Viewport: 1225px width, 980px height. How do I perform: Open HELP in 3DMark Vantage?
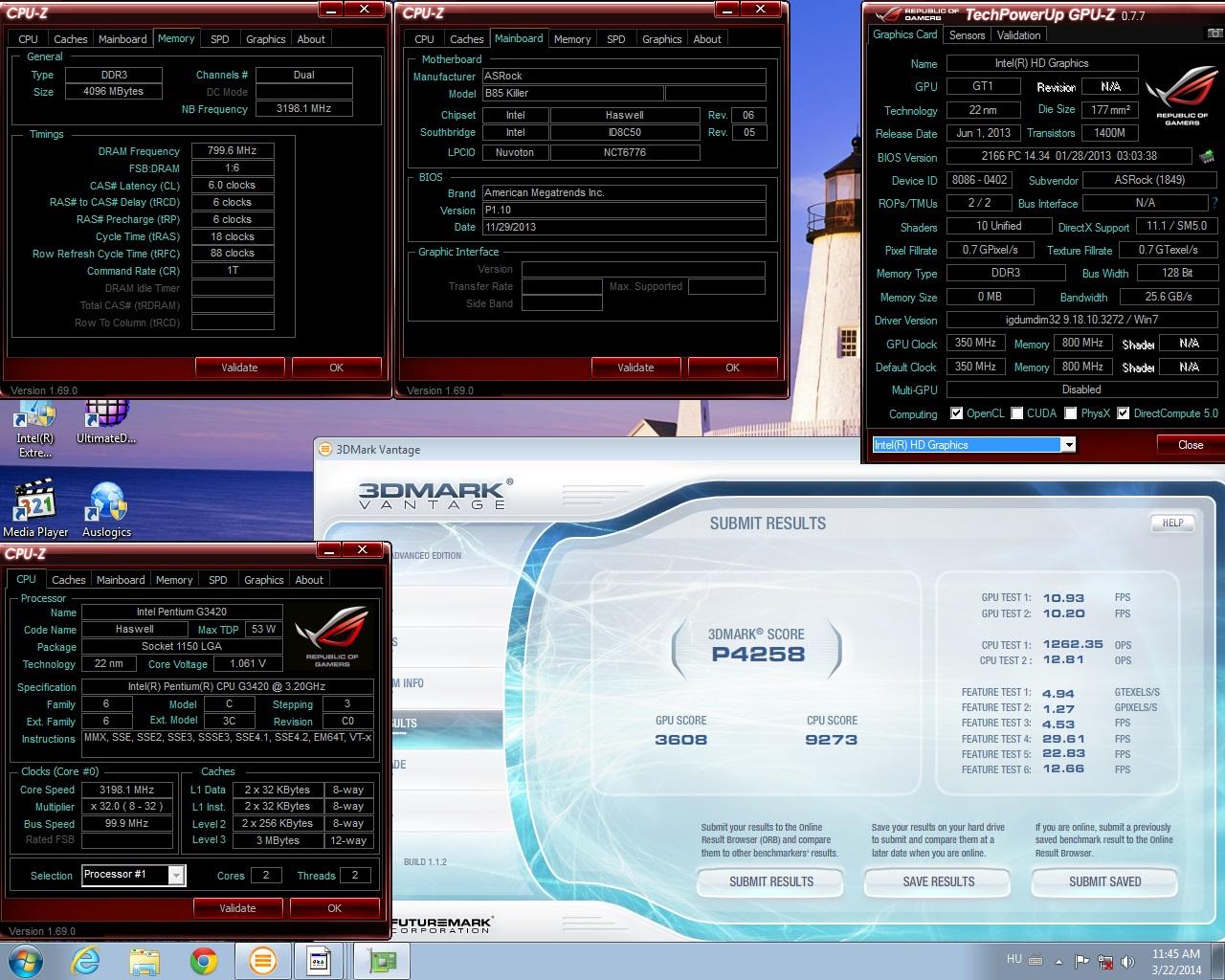click(1172, 523)
